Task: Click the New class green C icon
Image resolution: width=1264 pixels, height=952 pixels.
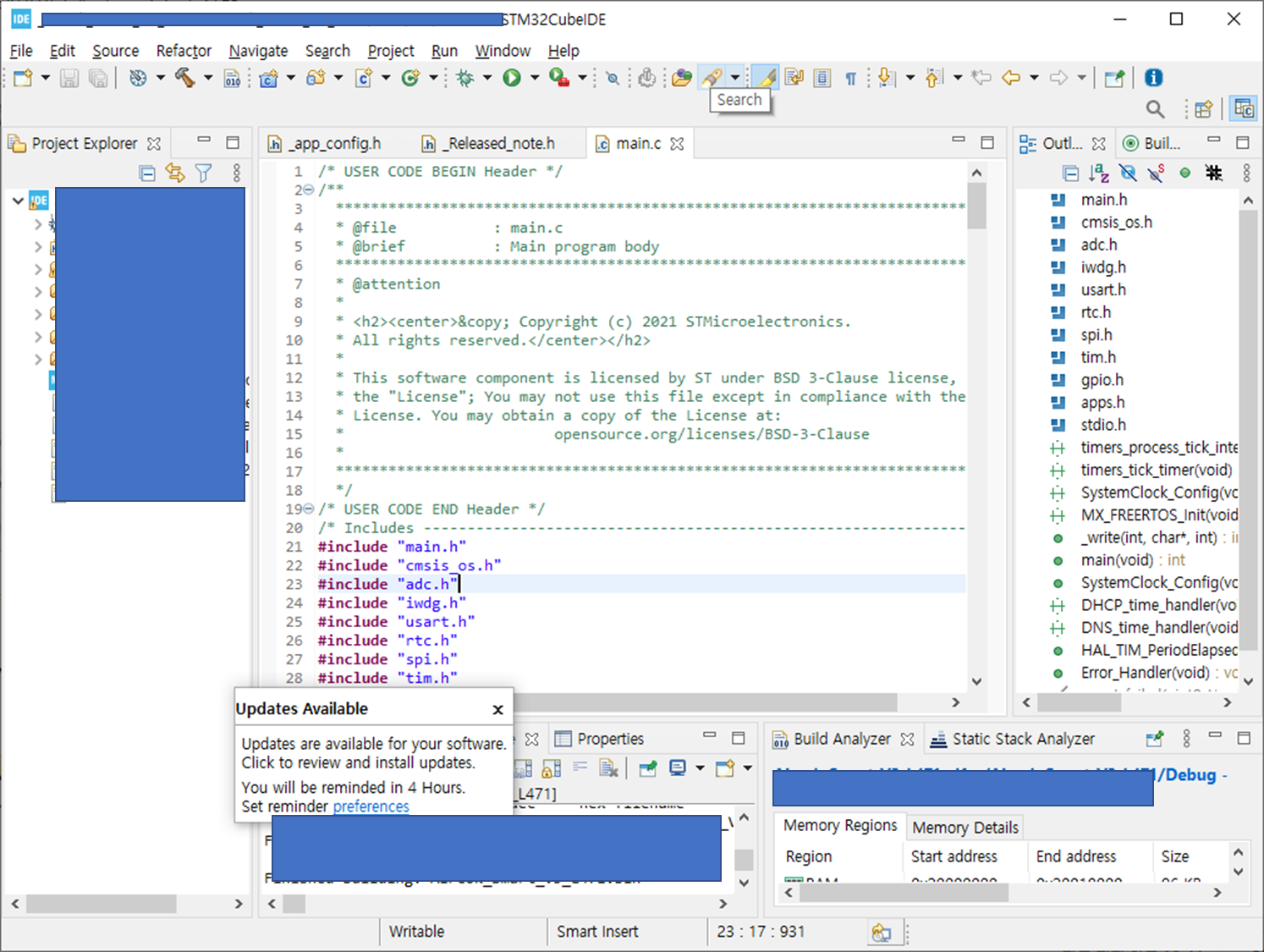Action: pos(411,78)
